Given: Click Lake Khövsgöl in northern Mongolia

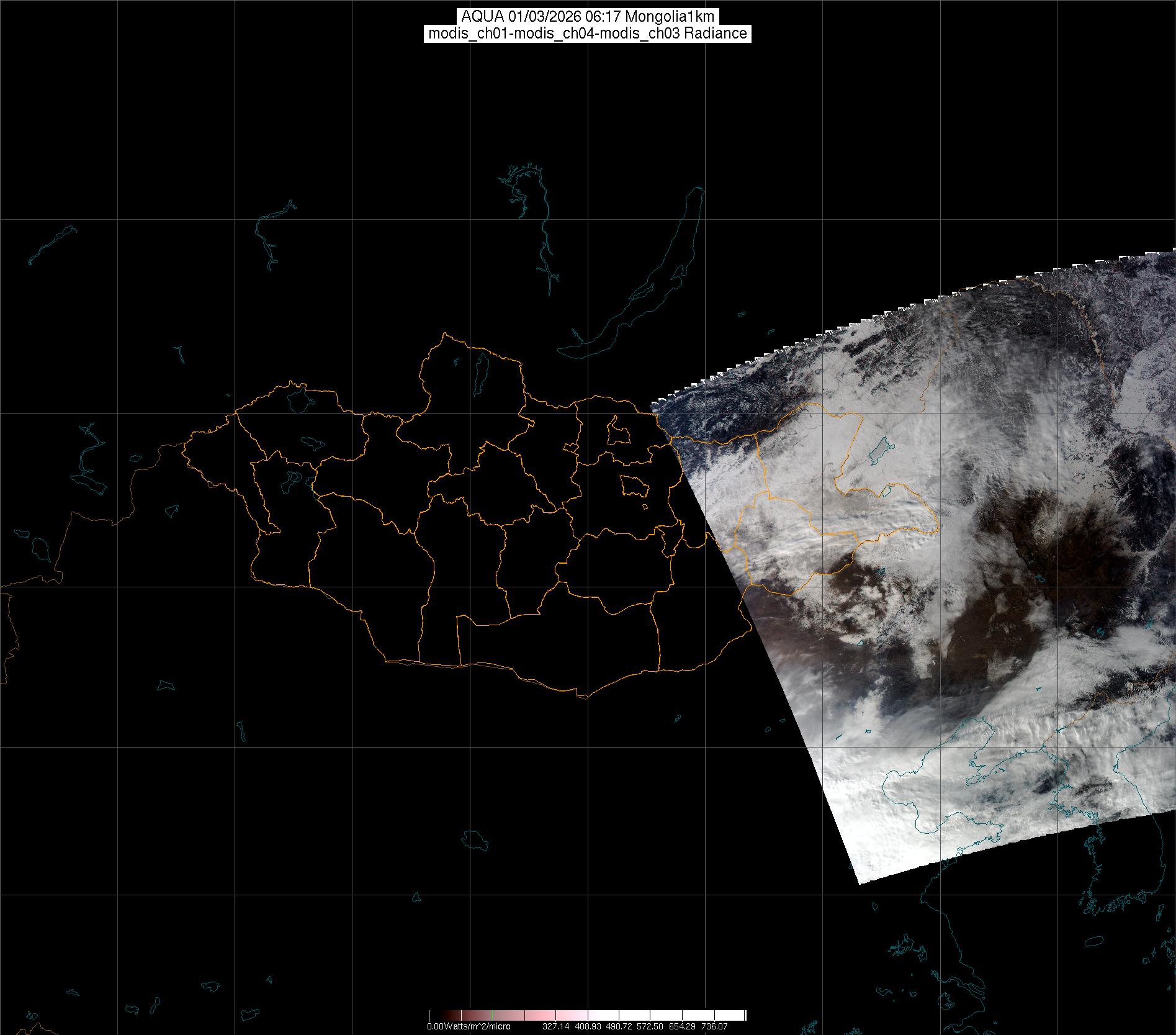Looking at the screenshot, I should pyautogui.click(x=480, y=370).
